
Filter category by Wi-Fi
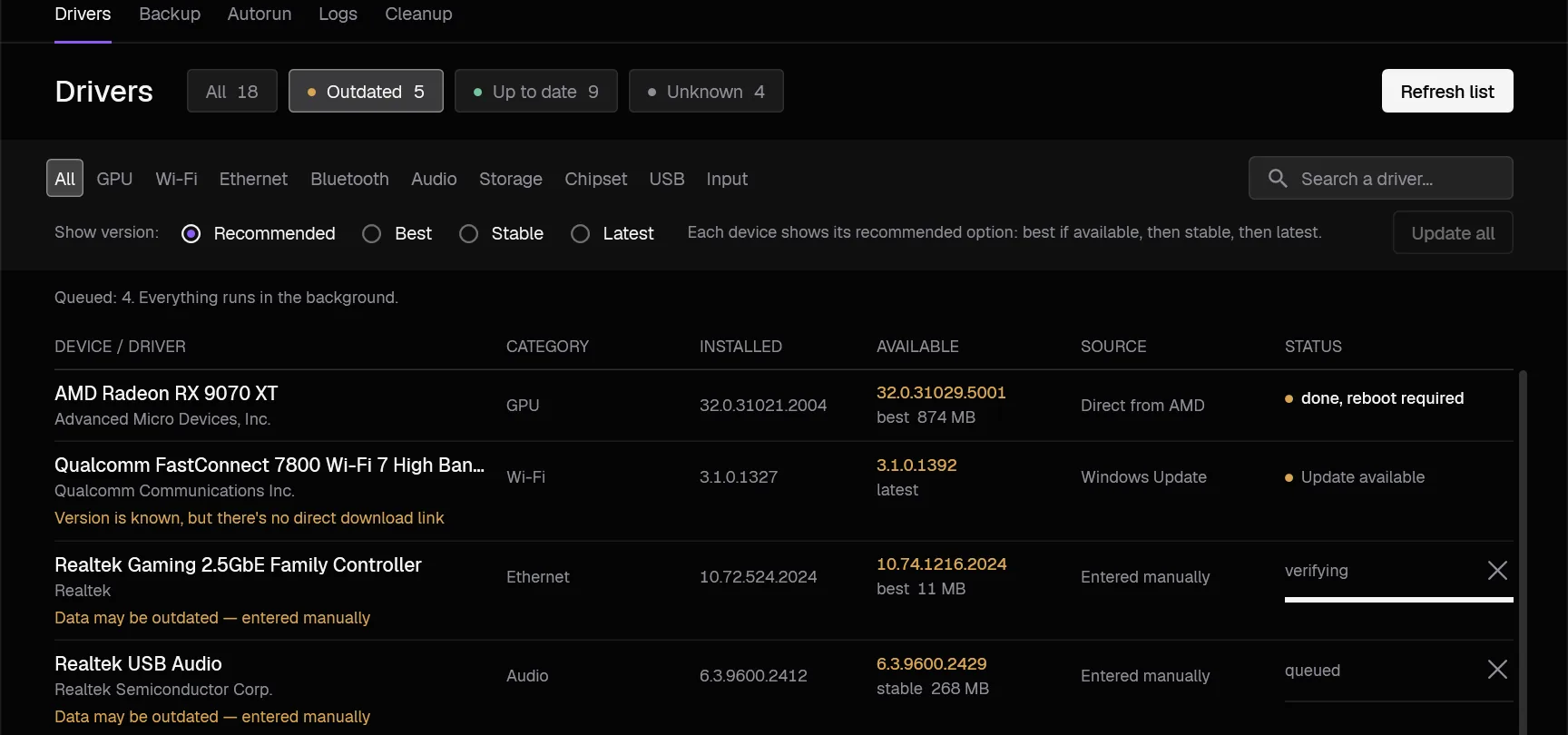click(176, 179)
